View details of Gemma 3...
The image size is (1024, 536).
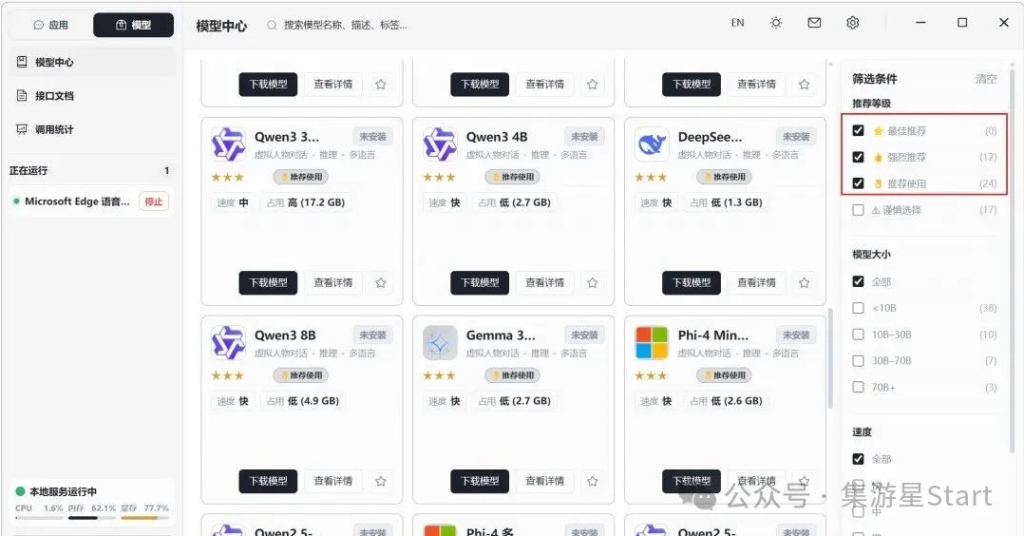(545, 481)
